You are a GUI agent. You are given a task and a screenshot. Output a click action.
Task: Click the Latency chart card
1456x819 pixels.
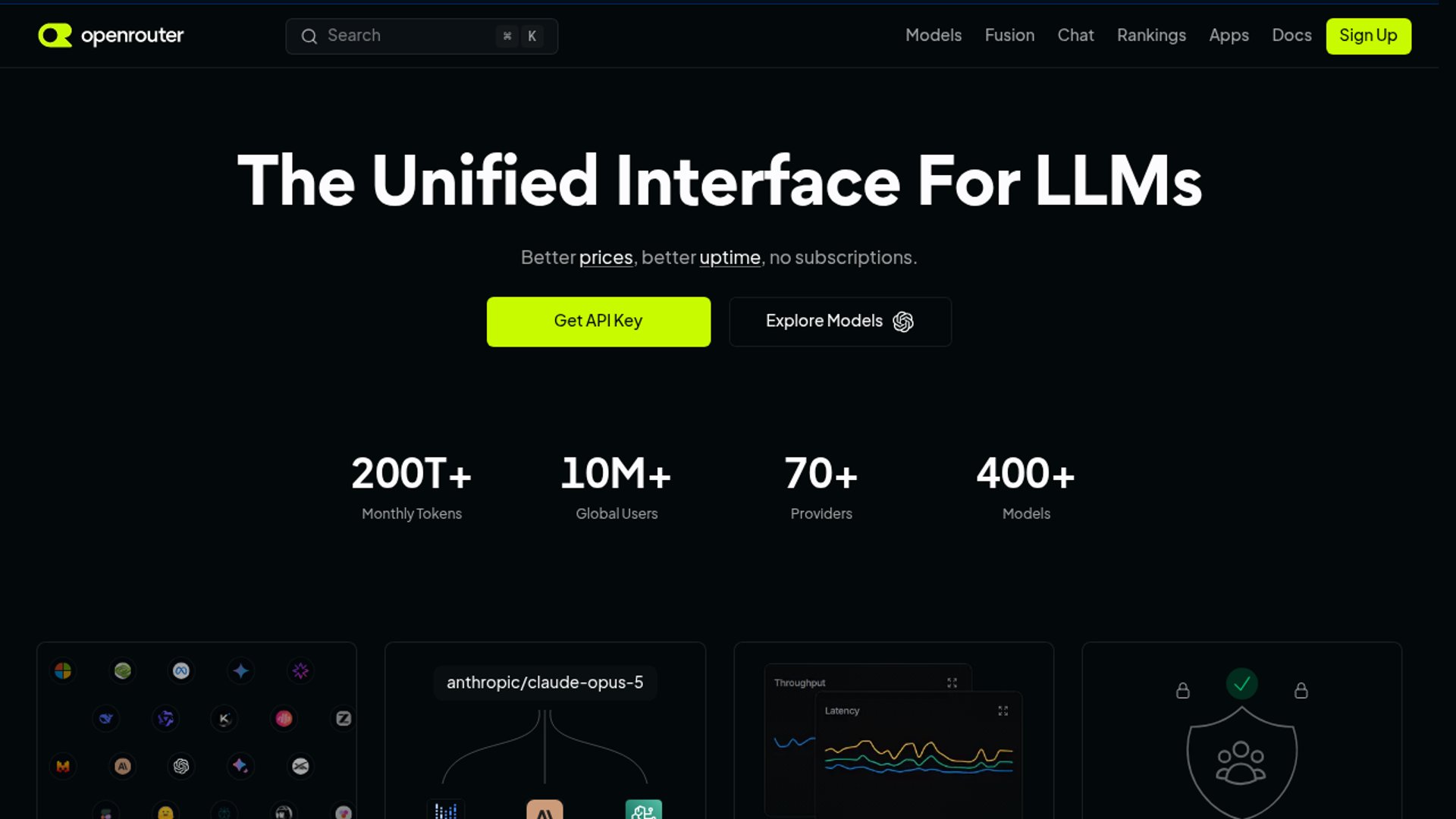[x=918, y=755]
